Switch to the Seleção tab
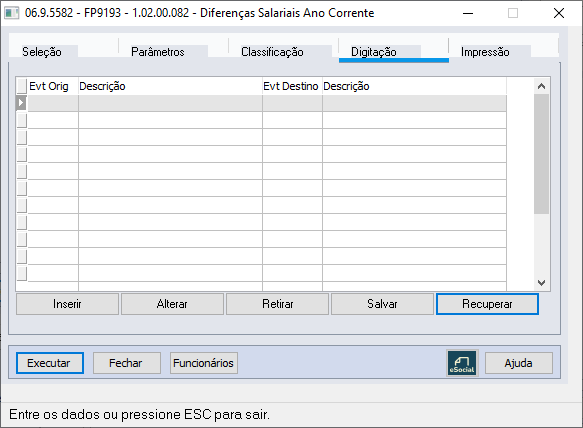The width and height of the screenshot is (583, 428). click(42, 52)
